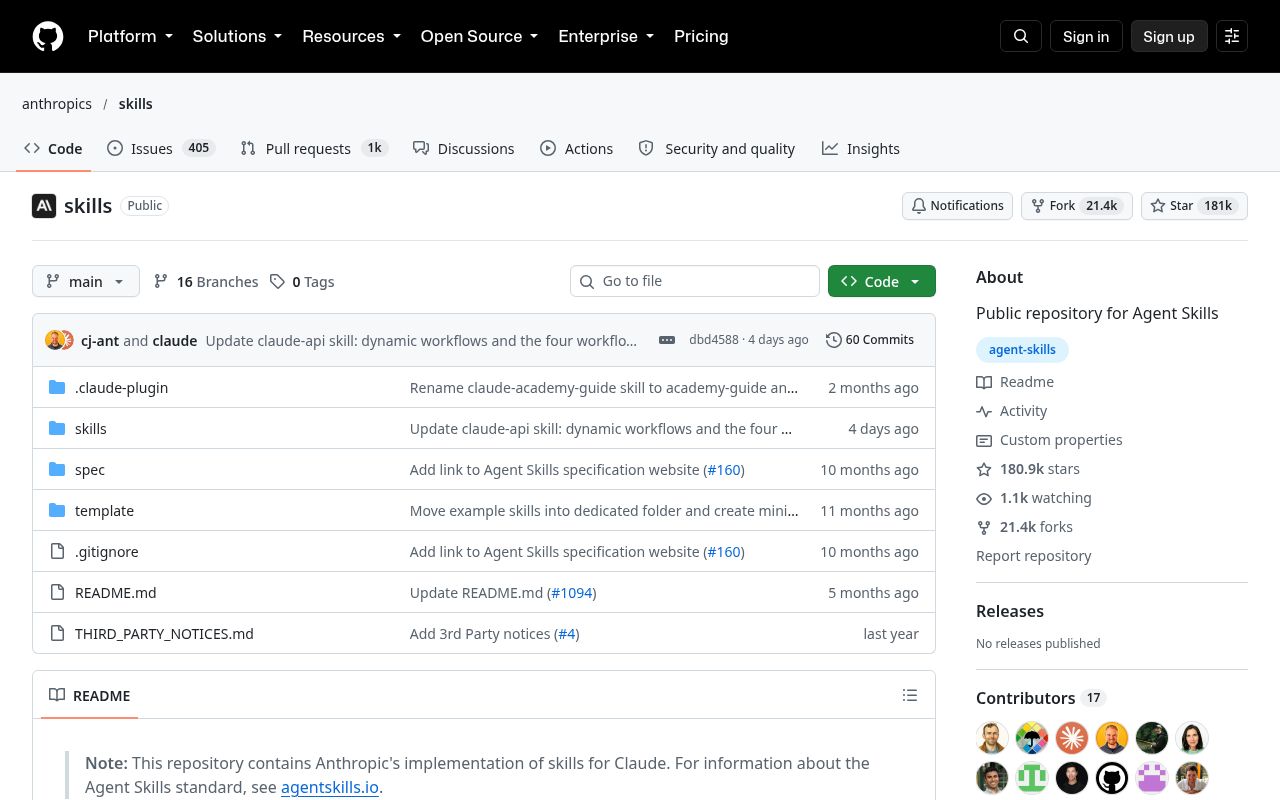Open the agent-skills topic tag
This screenshot has width=1280, height=800.
point(1023,350)
